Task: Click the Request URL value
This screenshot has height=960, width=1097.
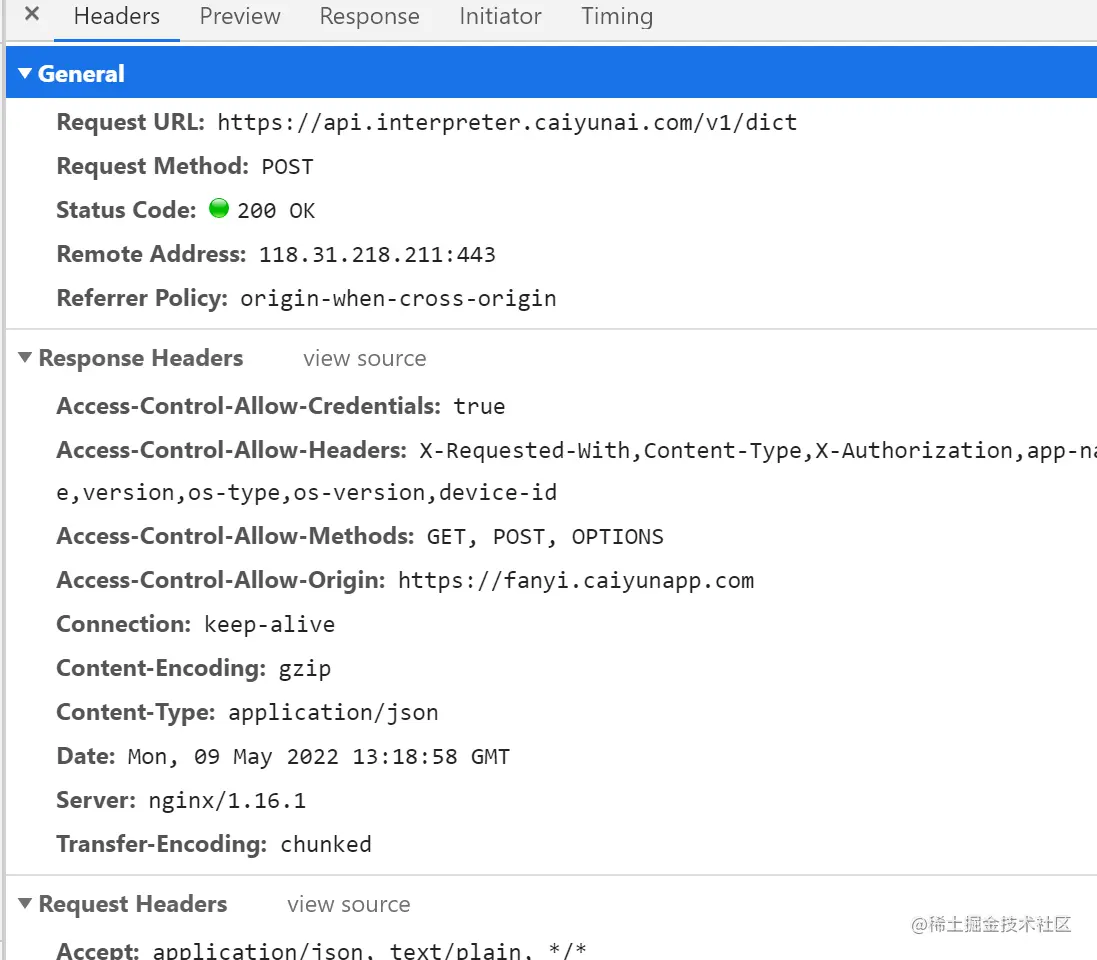Action: [507, 123]
